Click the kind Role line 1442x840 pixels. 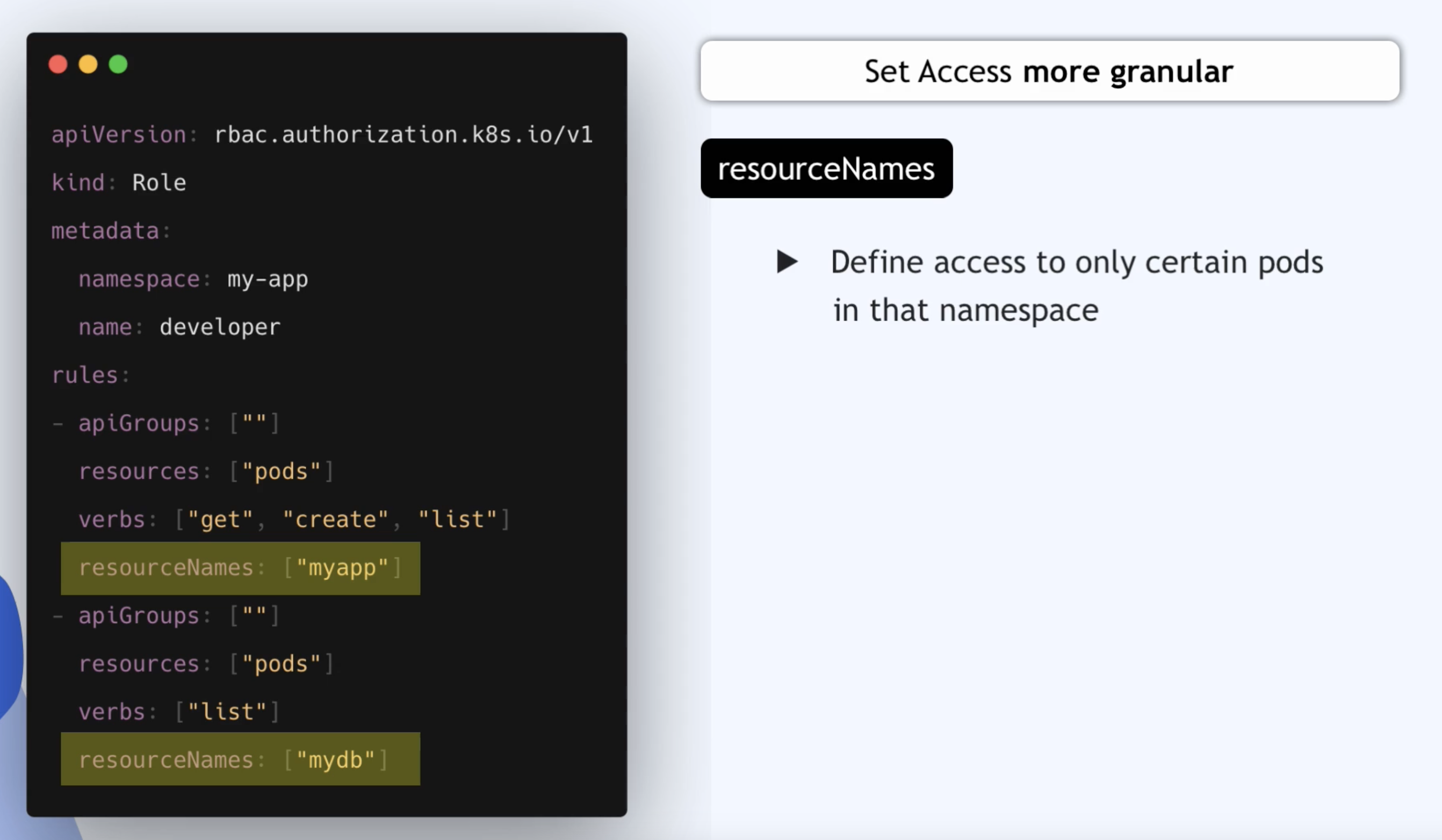point(119,183)
